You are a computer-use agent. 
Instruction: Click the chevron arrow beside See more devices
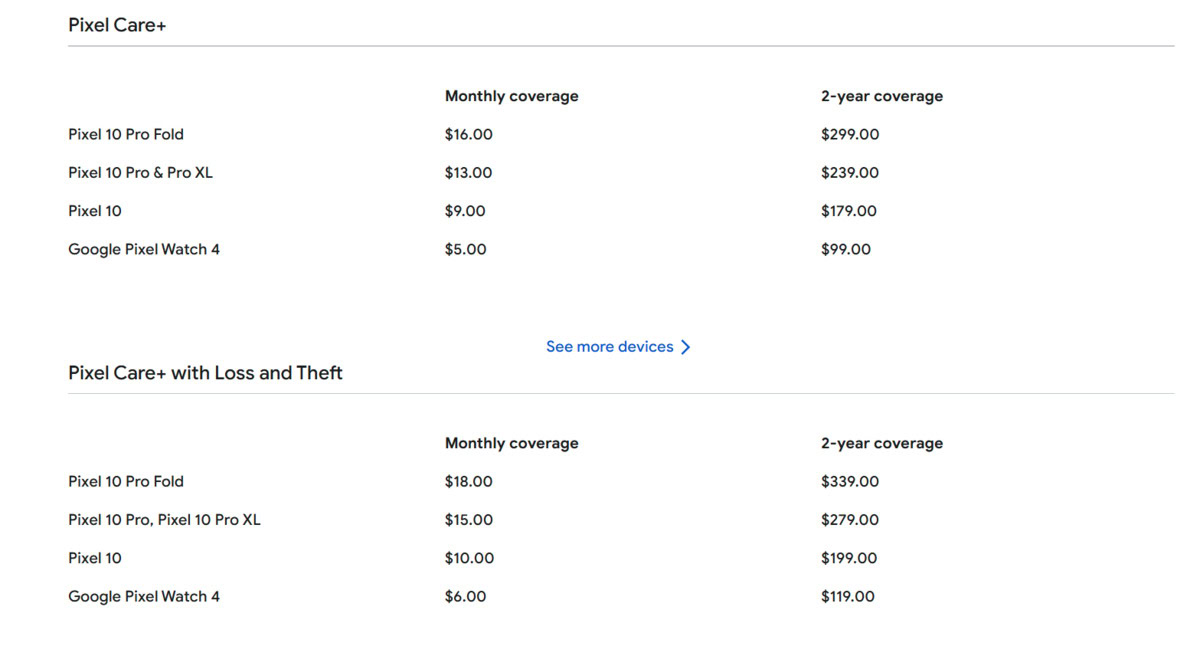[x=686, y=347]
